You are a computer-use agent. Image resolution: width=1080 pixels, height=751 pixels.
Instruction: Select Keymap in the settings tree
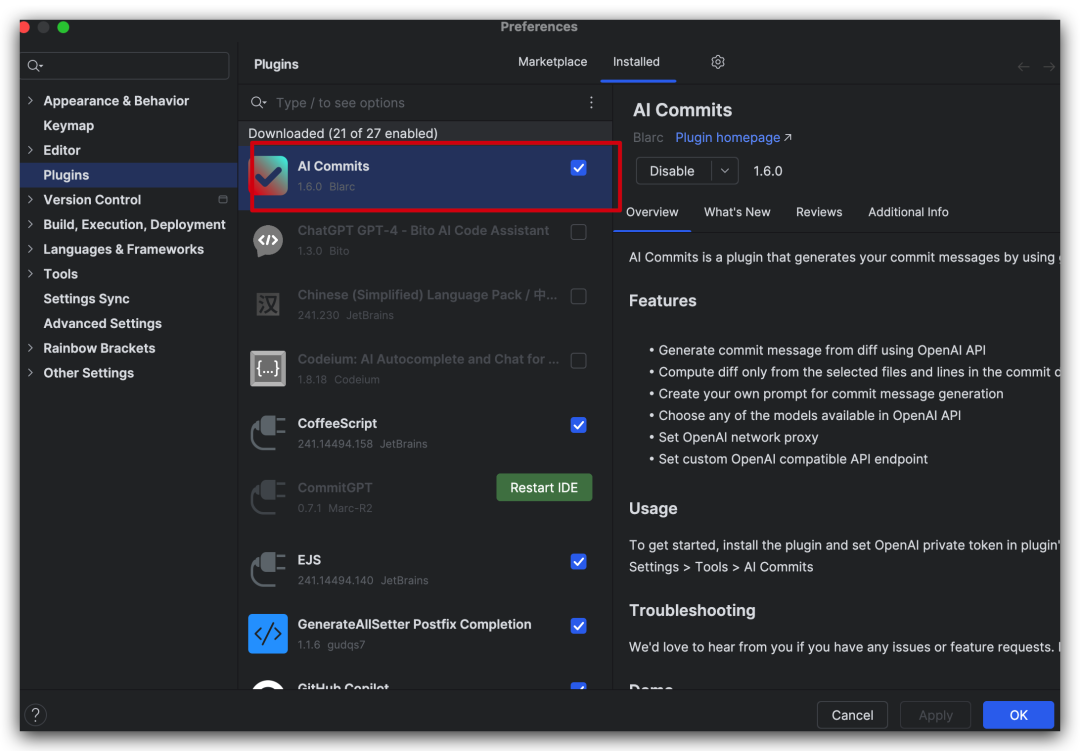click(x=68, y=125)
